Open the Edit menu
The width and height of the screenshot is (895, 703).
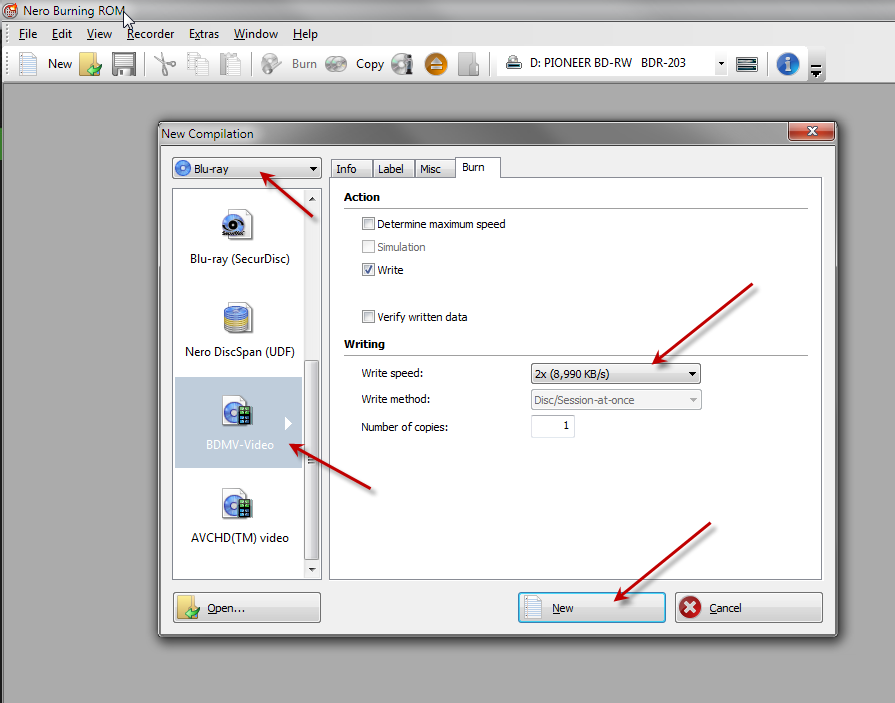pyautogui.click(x=62, y=34)
